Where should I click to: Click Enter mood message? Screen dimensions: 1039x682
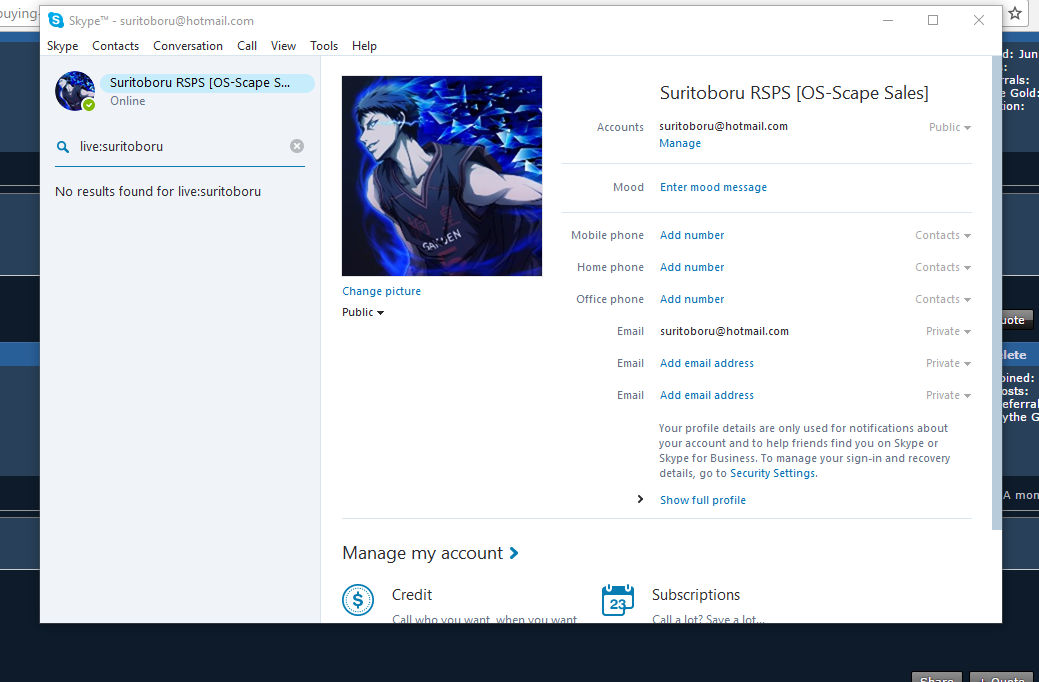713,188
